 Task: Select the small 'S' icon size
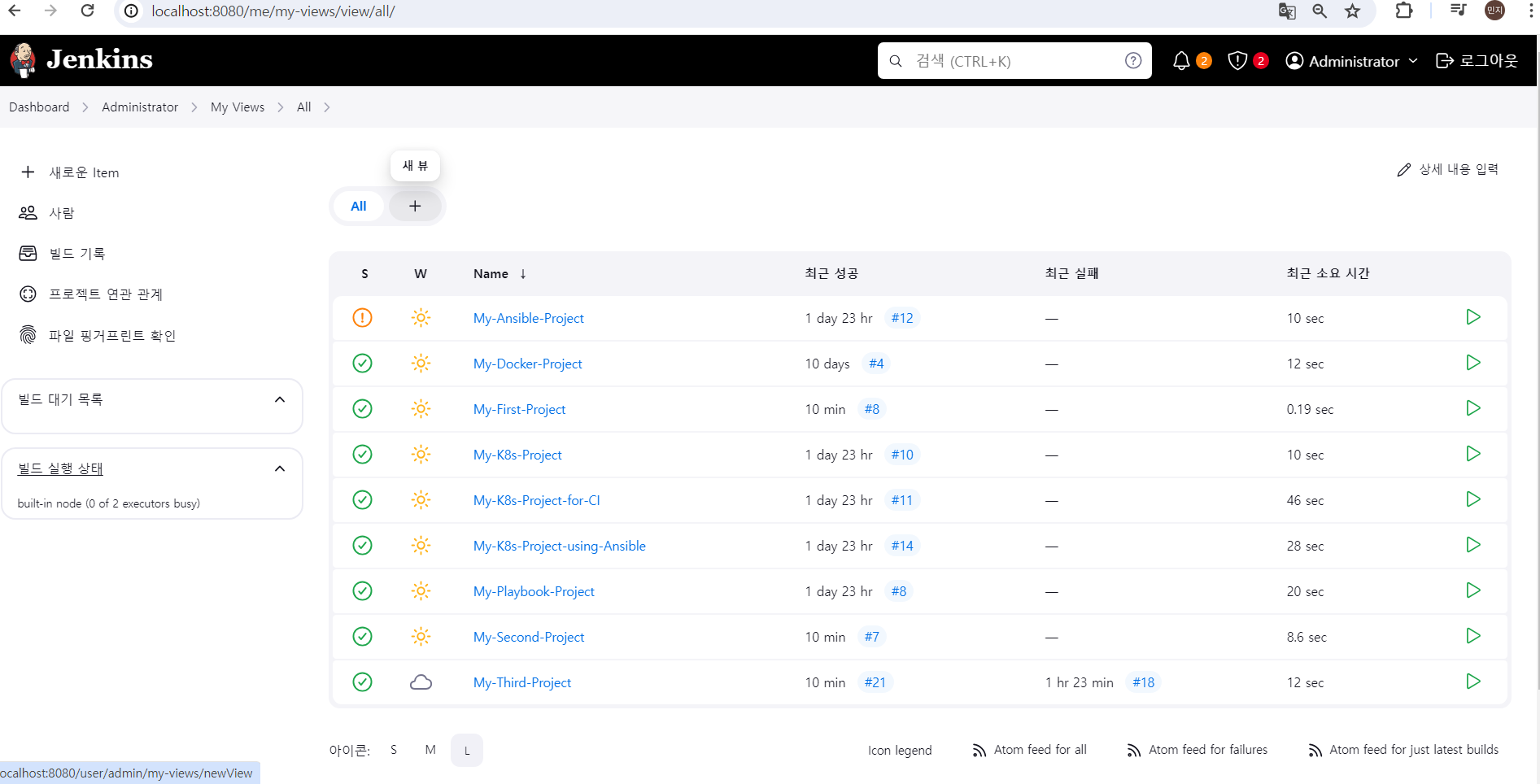click(394, 750)
